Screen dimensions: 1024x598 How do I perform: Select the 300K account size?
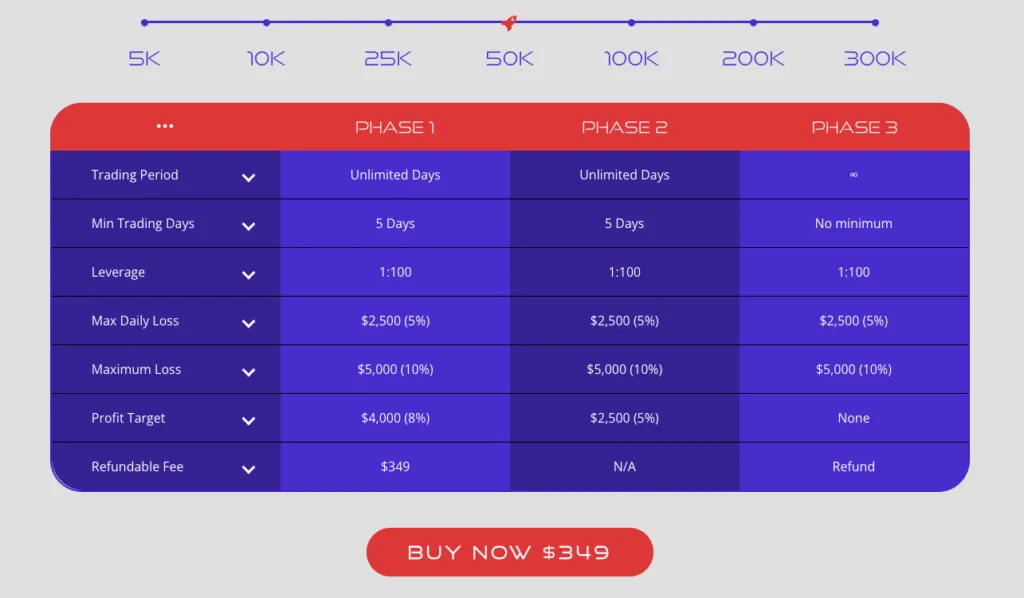(873, 59)
